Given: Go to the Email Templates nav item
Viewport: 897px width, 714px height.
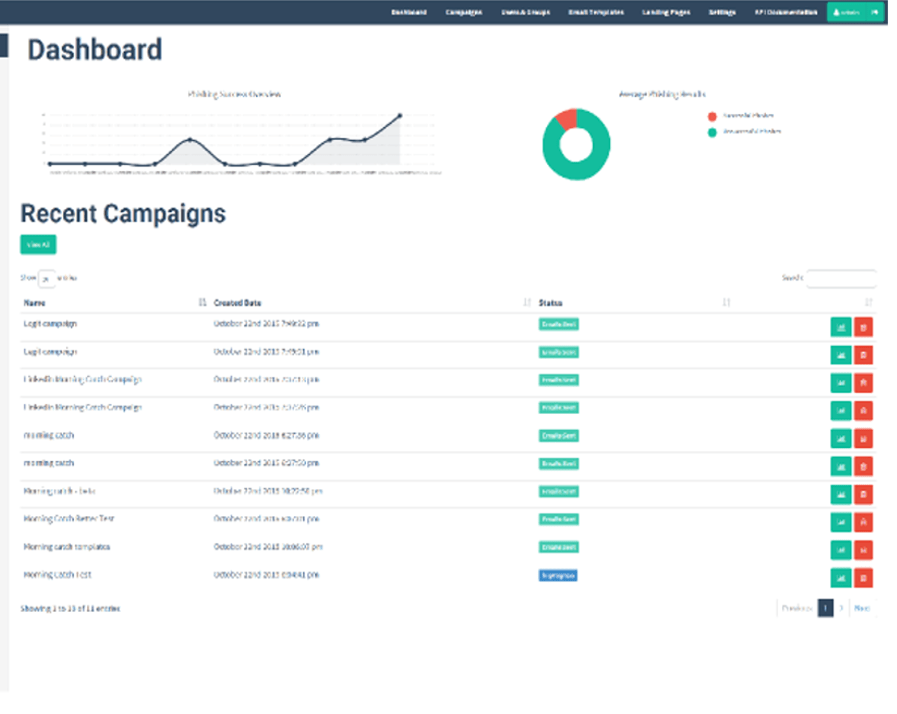Looking at the screenshot, I should tap(596, 12).
